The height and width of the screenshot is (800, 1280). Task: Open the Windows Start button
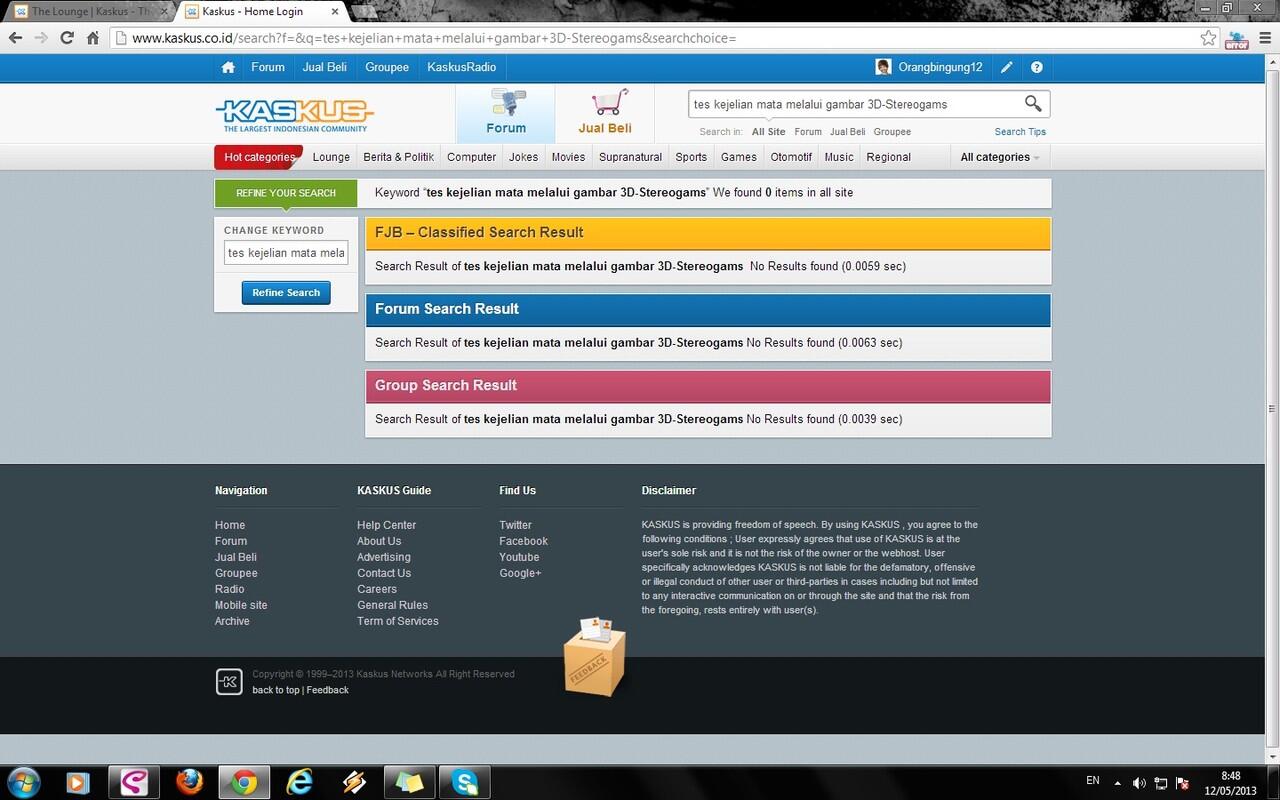(x=23, y=781)
